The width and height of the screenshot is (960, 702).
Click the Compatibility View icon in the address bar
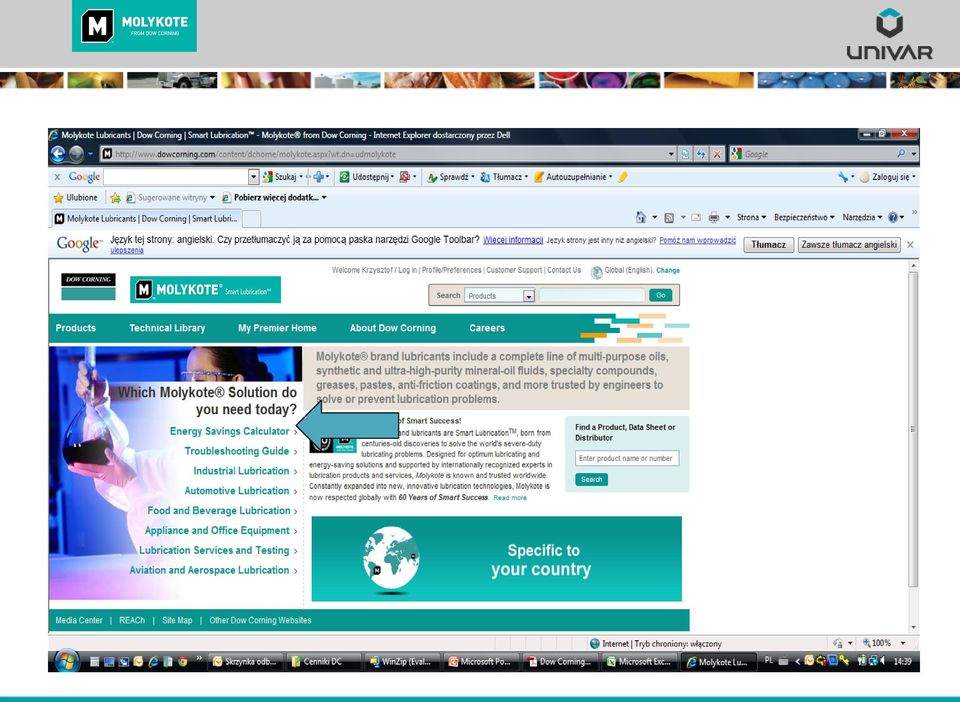(685, 154)
